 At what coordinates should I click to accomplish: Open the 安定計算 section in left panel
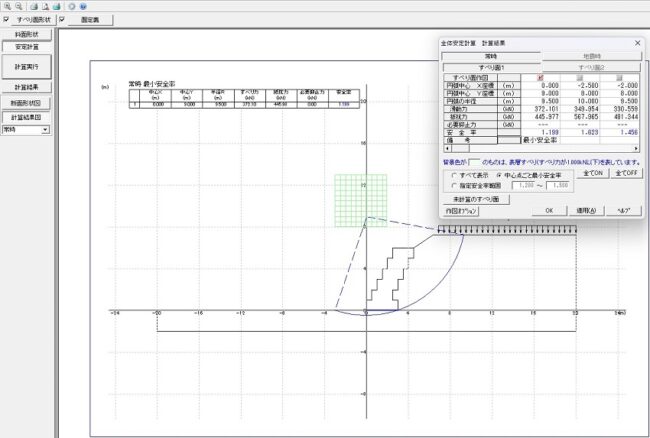27,47
